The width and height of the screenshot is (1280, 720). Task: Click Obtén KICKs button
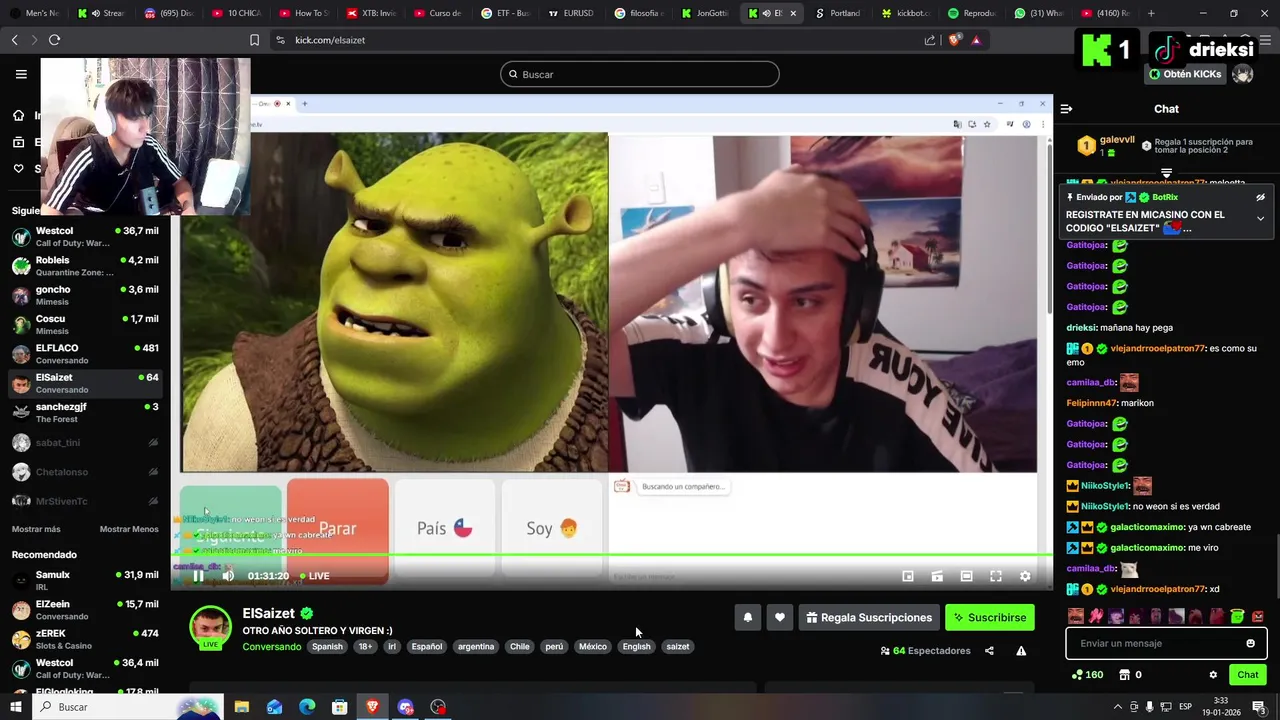[x=1185, y=74]
